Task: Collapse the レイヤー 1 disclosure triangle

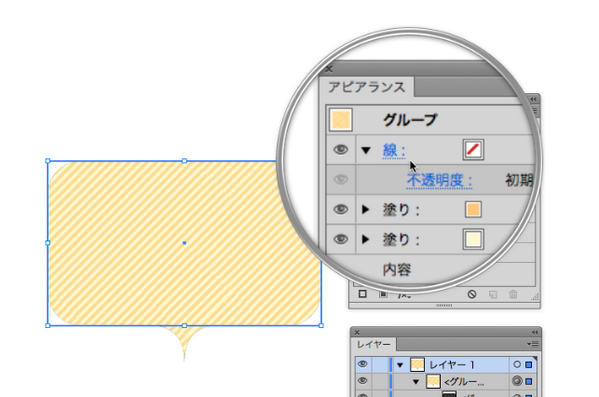Action: (400, 365)
